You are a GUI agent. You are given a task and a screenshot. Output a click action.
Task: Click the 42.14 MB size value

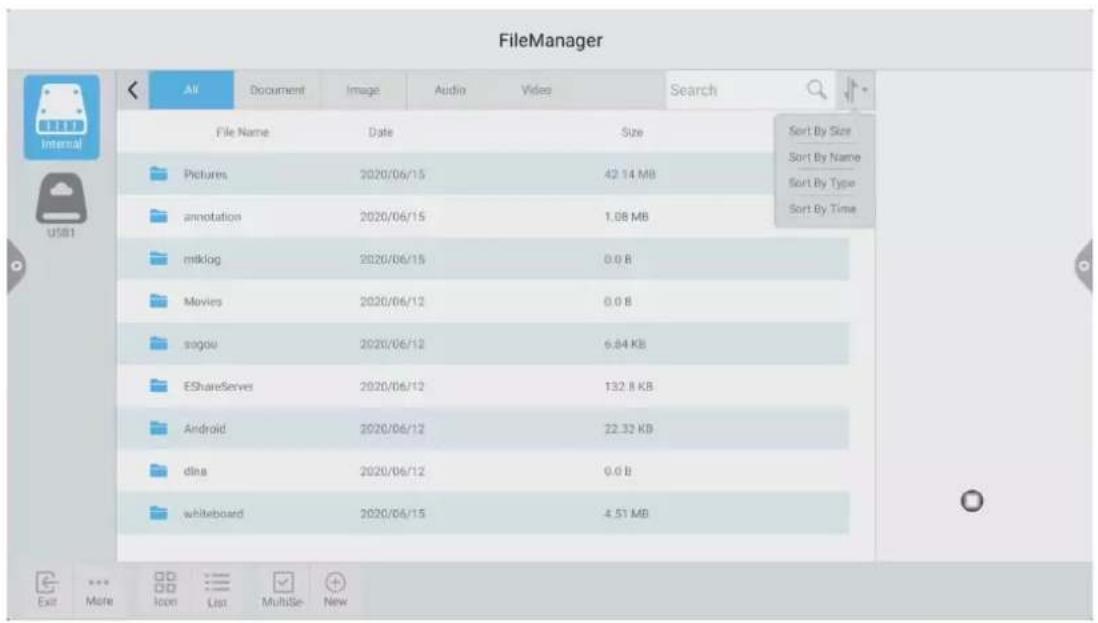tap(630, 174)
